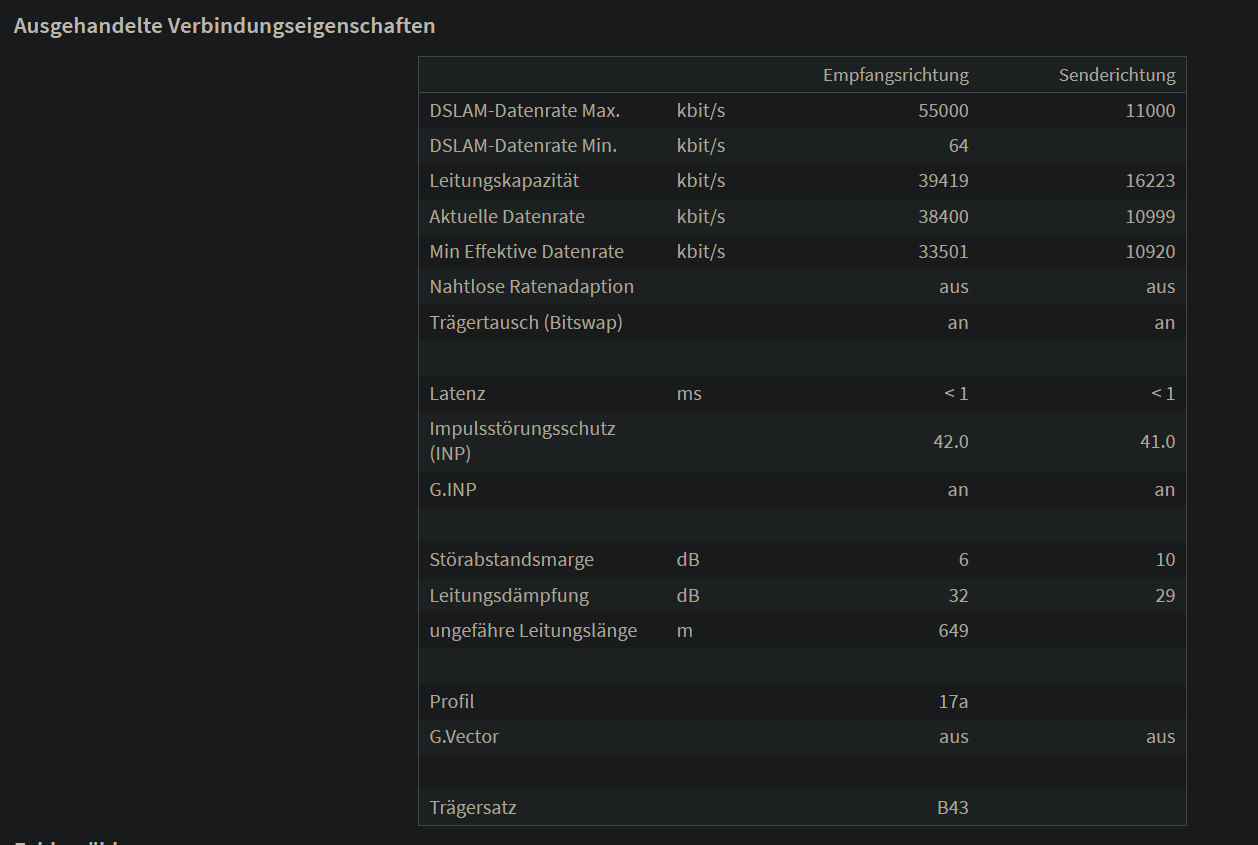Select the heading Ausgehandelte Verbindungseigenschaften
Image resolution: width=1258 pixels, height=845 pixels.
(x=224, y=26)
